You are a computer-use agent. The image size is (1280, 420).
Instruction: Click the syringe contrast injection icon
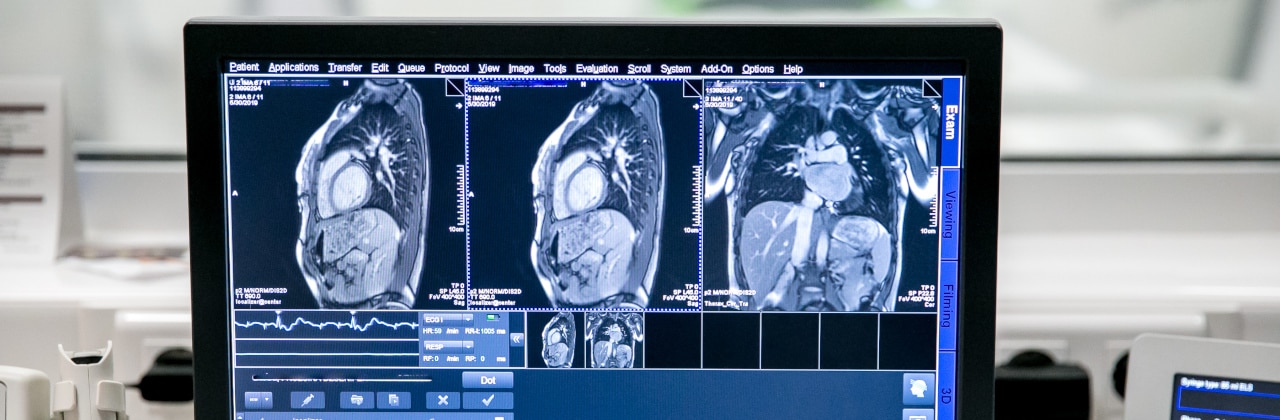(x=307, y=400)
